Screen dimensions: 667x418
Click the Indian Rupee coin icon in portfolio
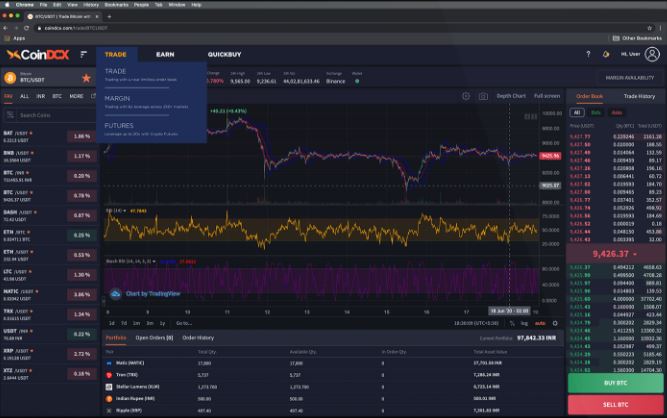coord(109,399)
